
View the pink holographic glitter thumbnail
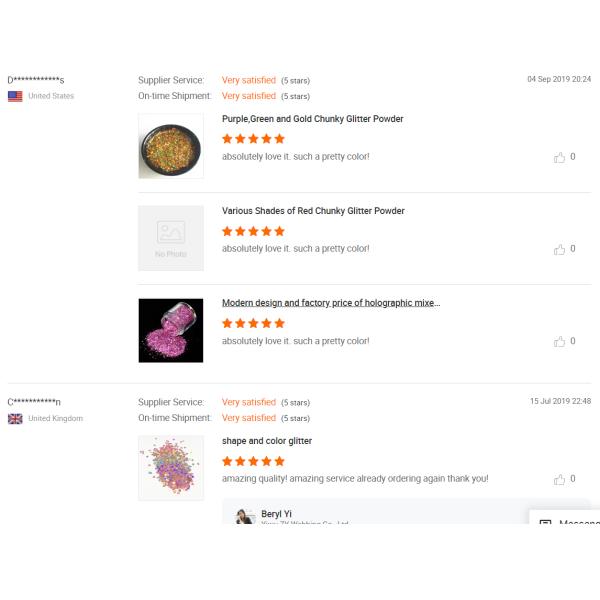pos(171,330)
